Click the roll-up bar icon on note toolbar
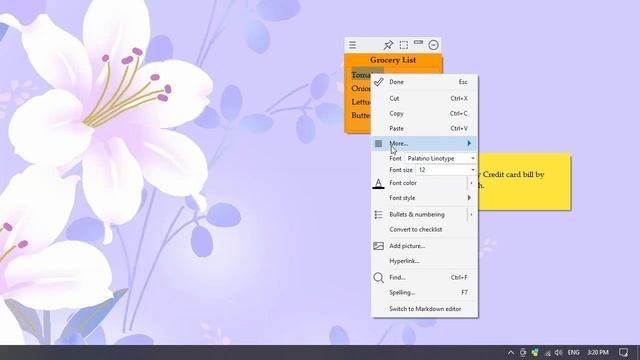Image resolution: width=640 pixels, height=360 pixels. click(418, 42)
